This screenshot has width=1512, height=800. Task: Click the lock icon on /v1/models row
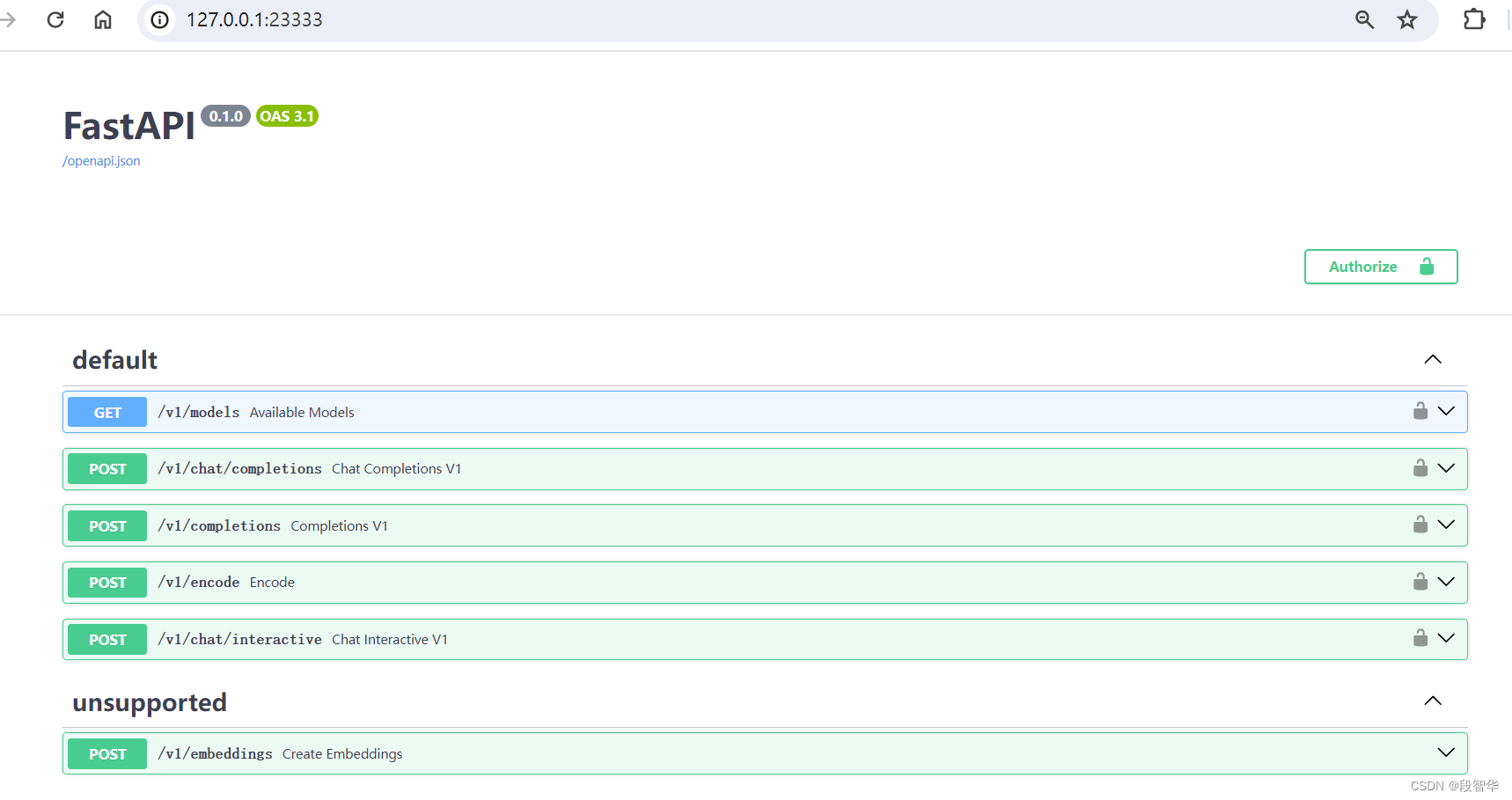click(1420, 410)
